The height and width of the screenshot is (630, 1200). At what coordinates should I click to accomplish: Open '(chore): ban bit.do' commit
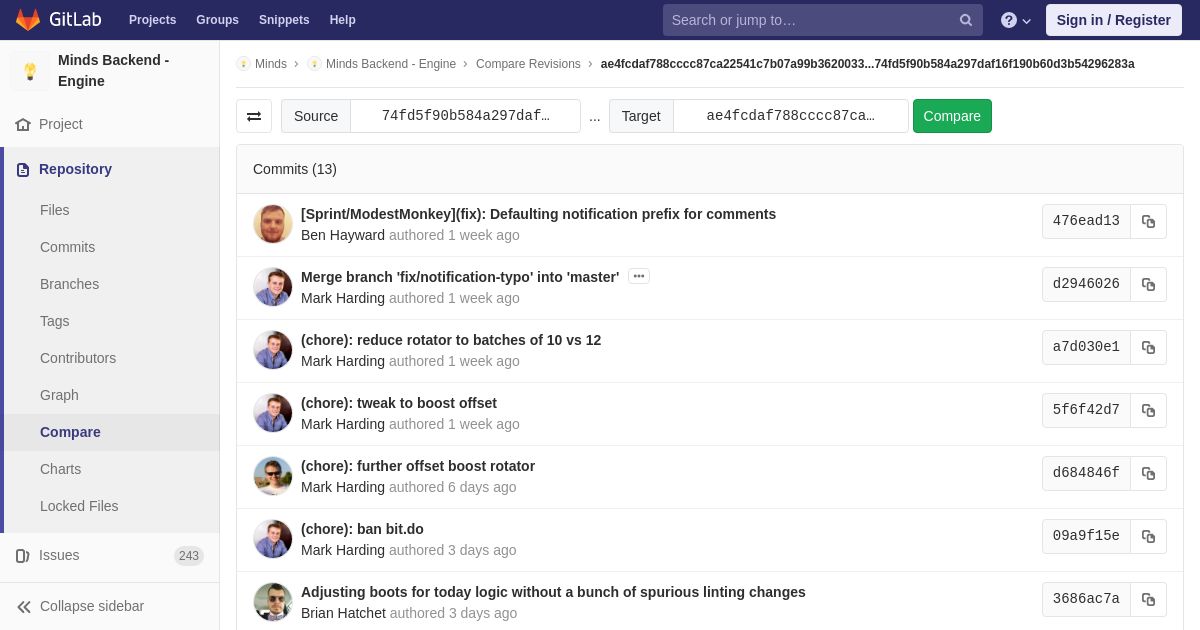pos(362,529)
